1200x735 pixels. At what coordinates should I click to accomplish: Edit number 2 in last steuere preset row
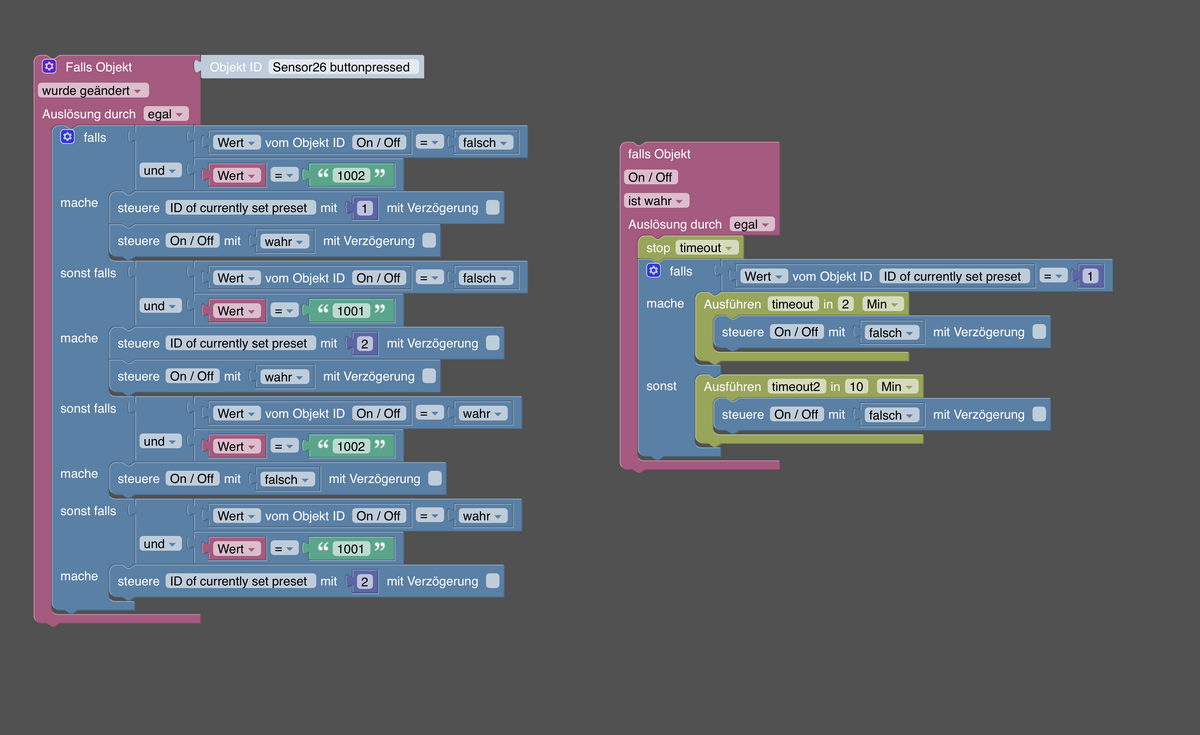[364, 581]
